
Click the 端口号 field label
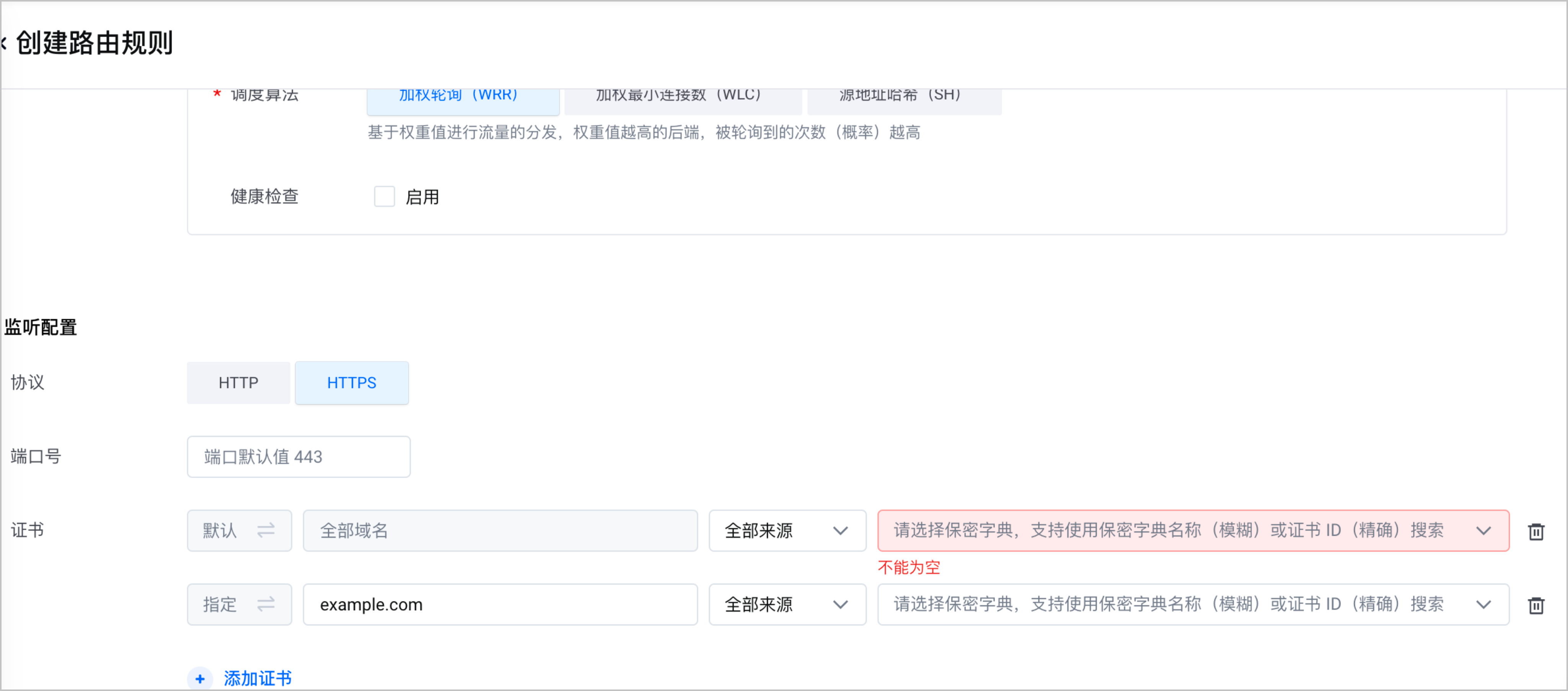tap(36, 456)
